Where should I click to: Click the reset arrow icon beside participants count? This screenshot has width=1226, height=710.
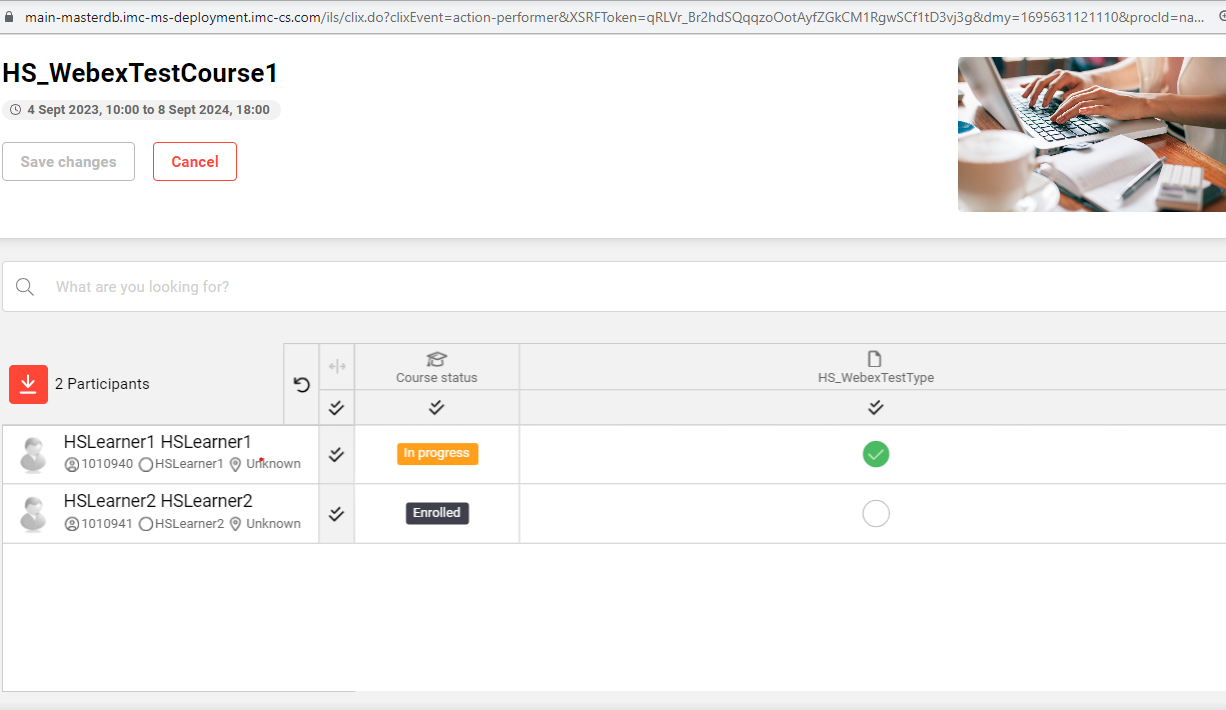301,385
